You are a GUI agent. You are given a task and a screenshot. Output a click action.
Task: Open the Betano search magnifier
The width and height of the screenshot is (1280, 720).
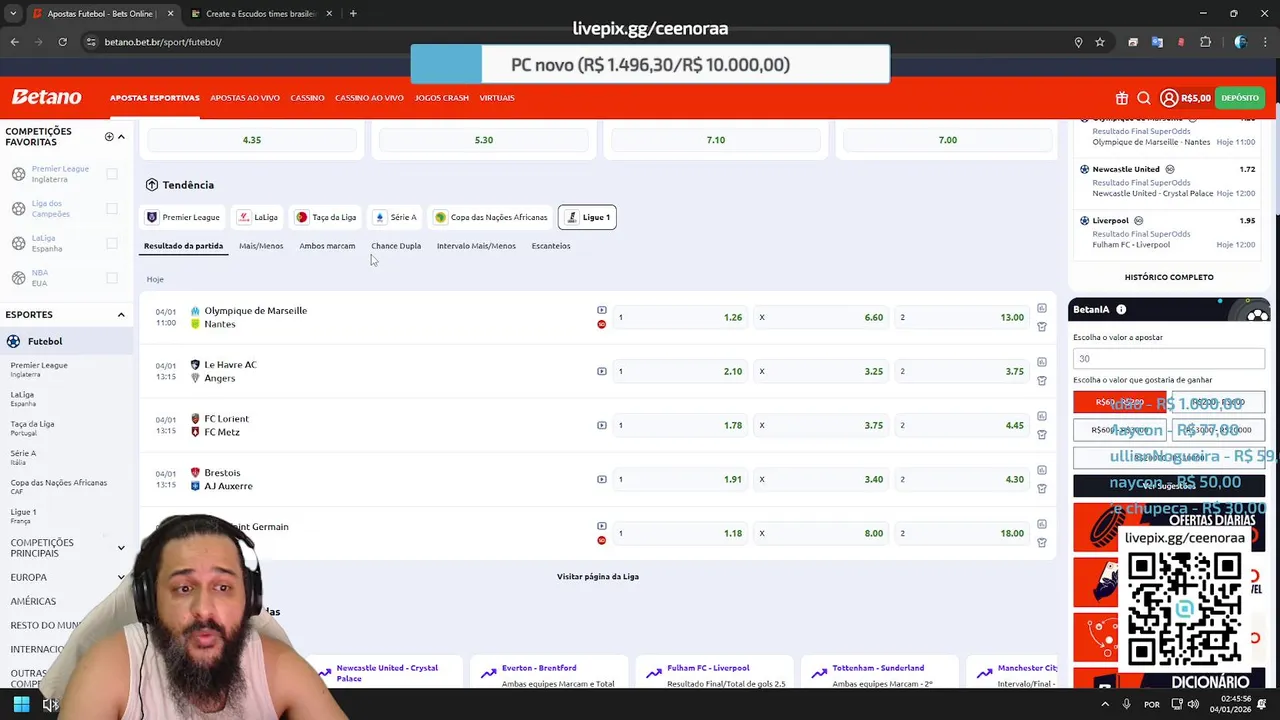(1144, 98)
